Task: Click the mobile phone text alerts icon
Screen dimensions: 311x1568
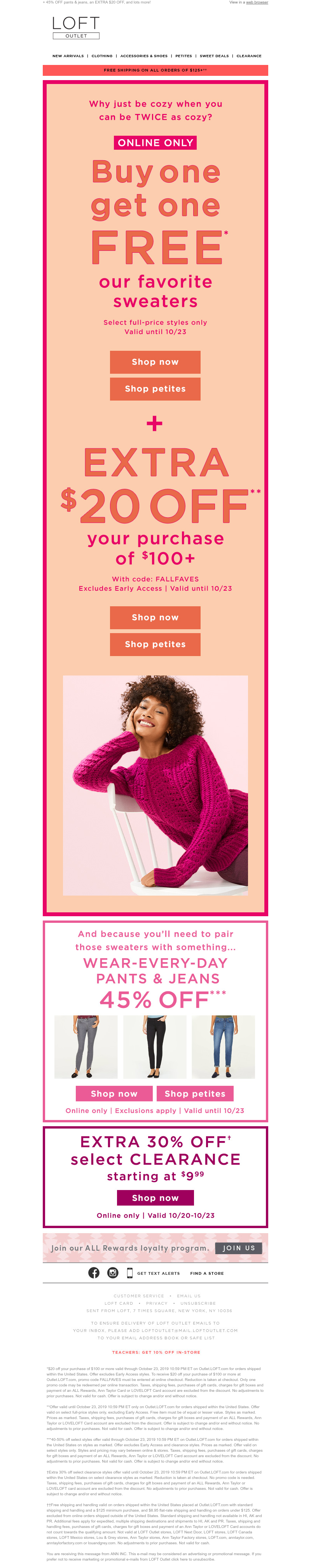Action: (x=129, y=1273)
